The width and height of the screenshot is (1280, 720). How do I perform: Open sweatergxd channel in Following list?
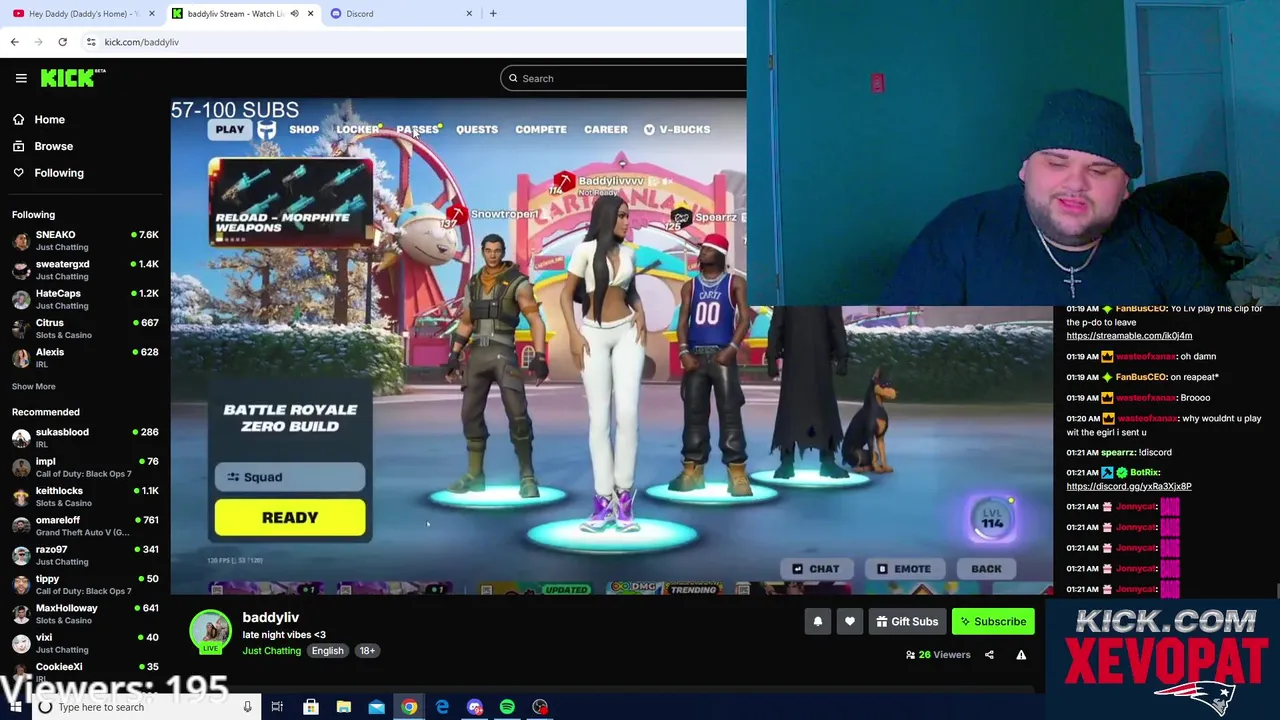(85, 270)
